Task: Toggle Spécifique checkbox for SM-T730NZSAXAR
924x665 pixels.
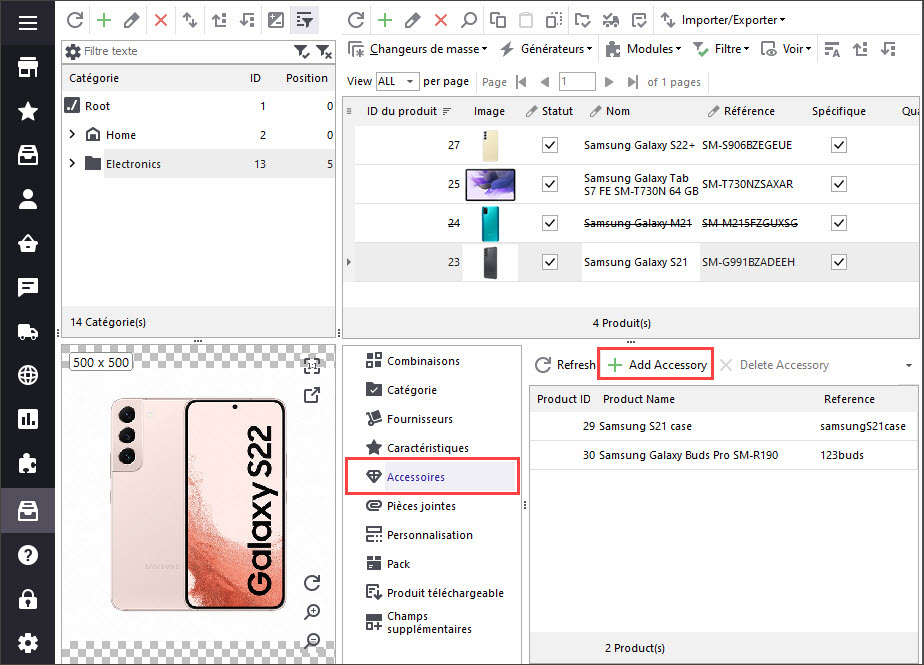Action: (x=839, y=184)
